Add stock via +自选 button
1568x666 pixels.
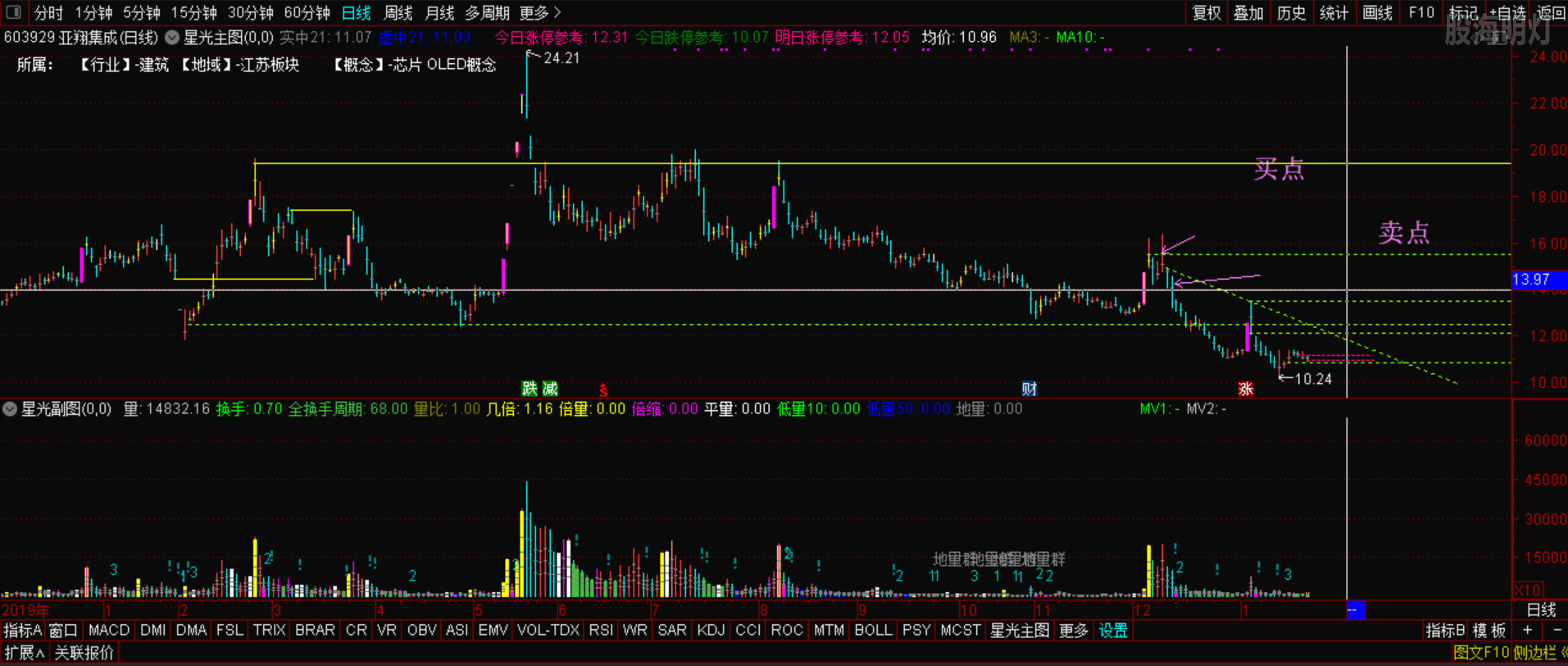(x=1507, y=13)
